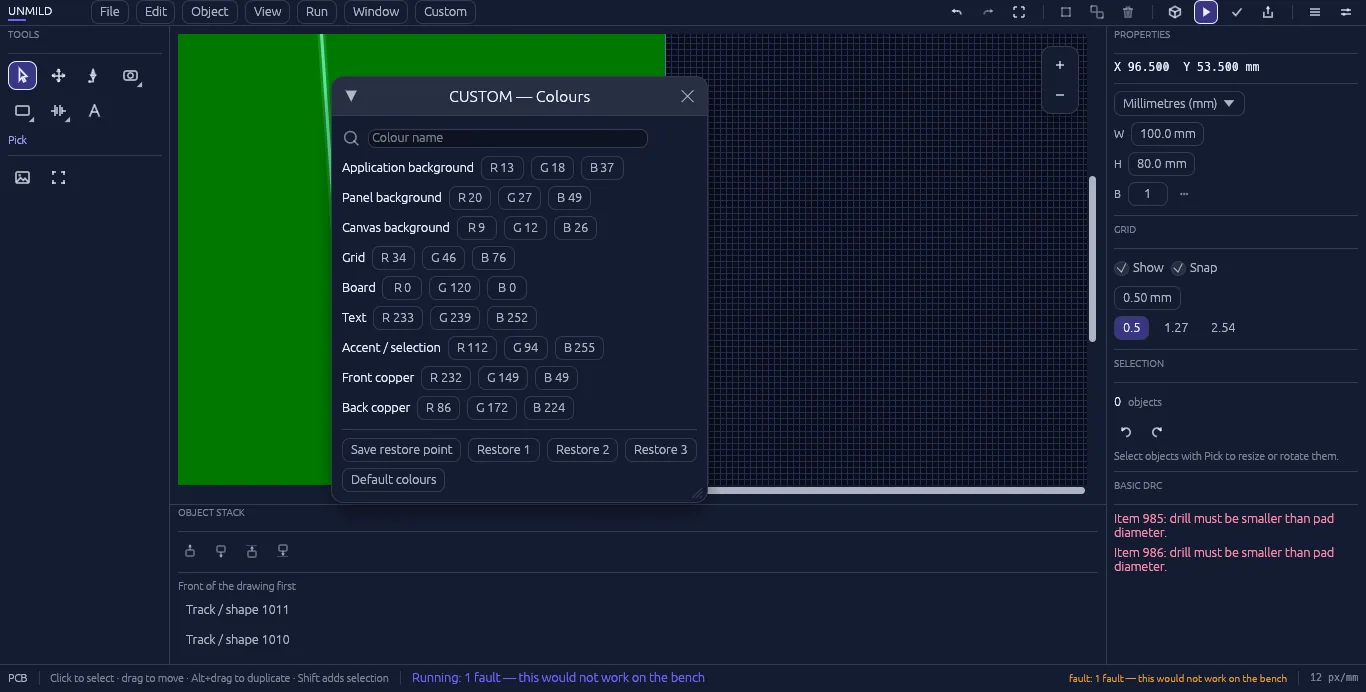1366x692 pixels.
Task: Click the W 100.0 mm width field
Action: coord(1167,134)
